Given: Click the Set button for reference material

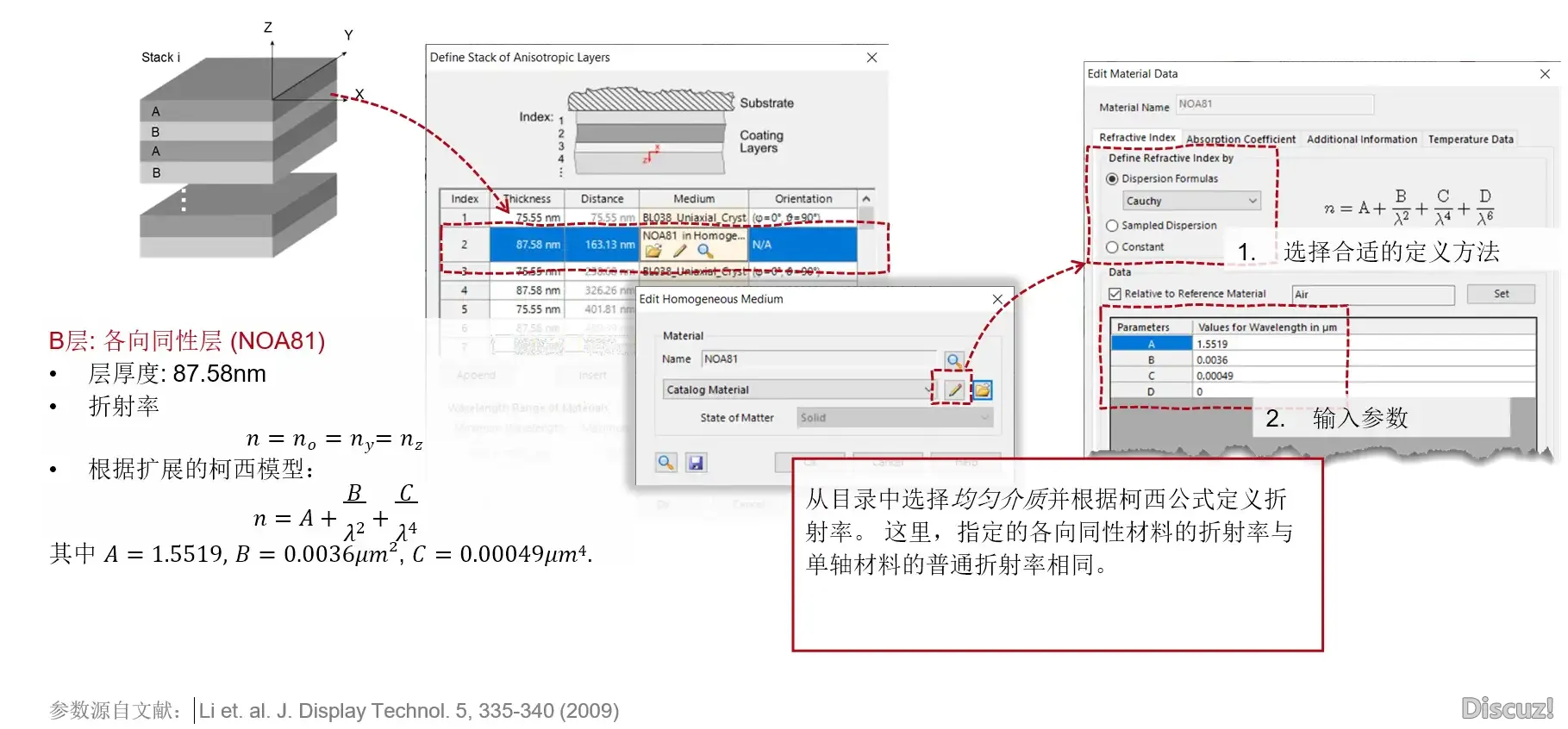Looking at the screenshot, I should [1501, 294].
